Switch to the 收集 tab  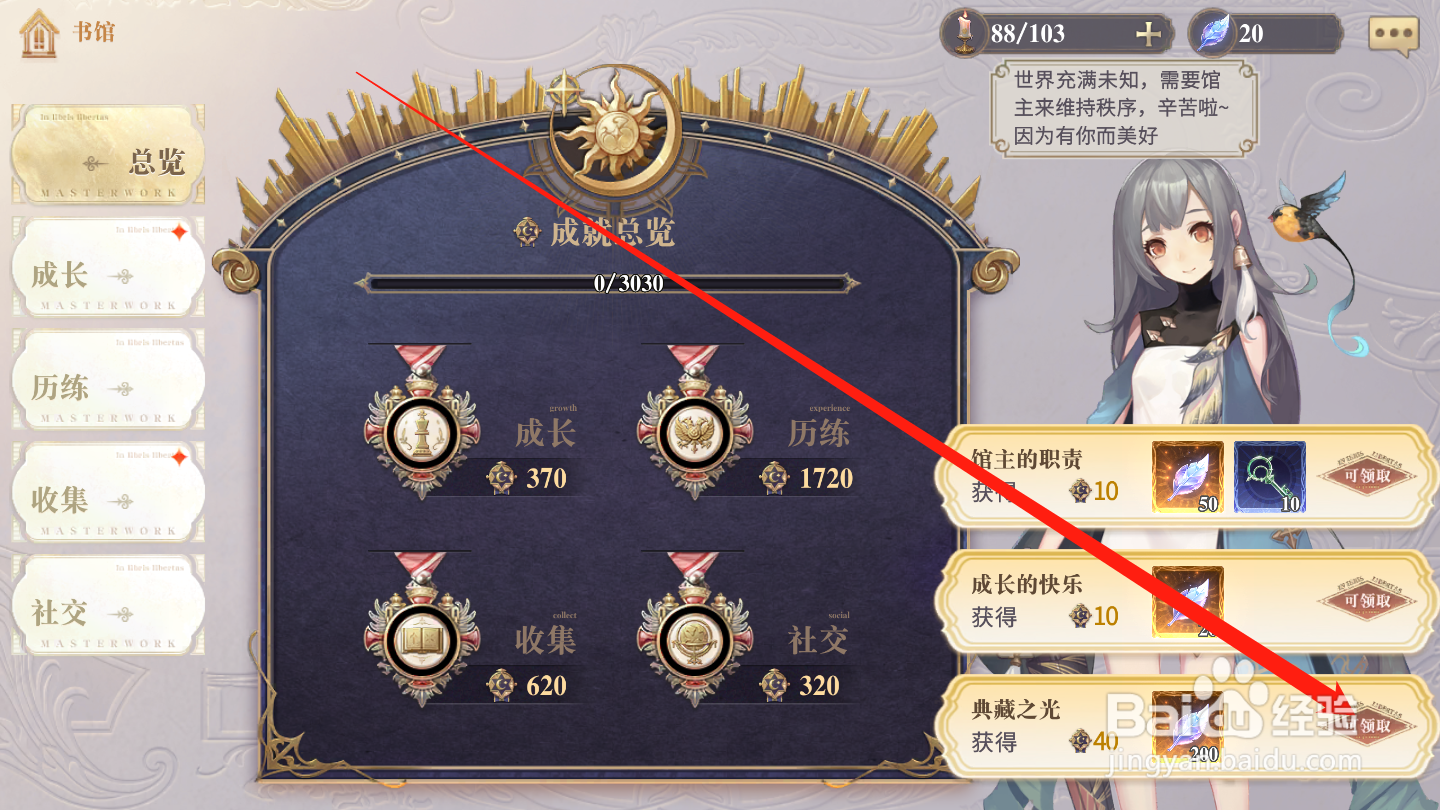tap(108, 492)
